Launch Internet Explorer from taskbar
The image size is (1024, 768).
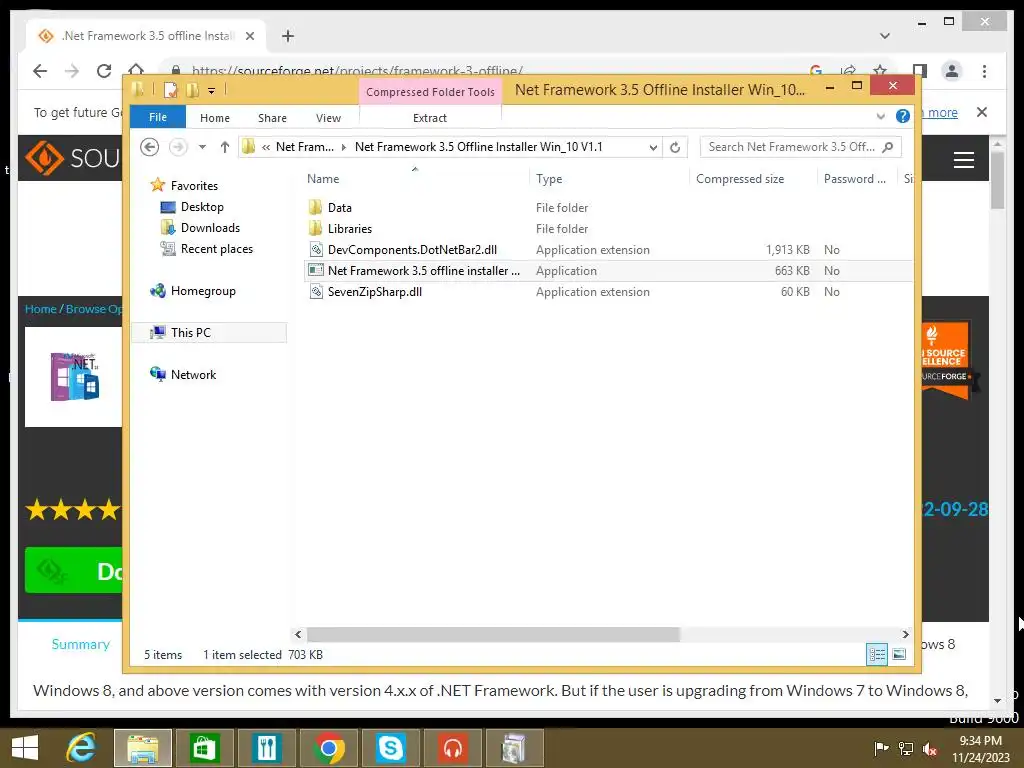[x=82, y=748]
